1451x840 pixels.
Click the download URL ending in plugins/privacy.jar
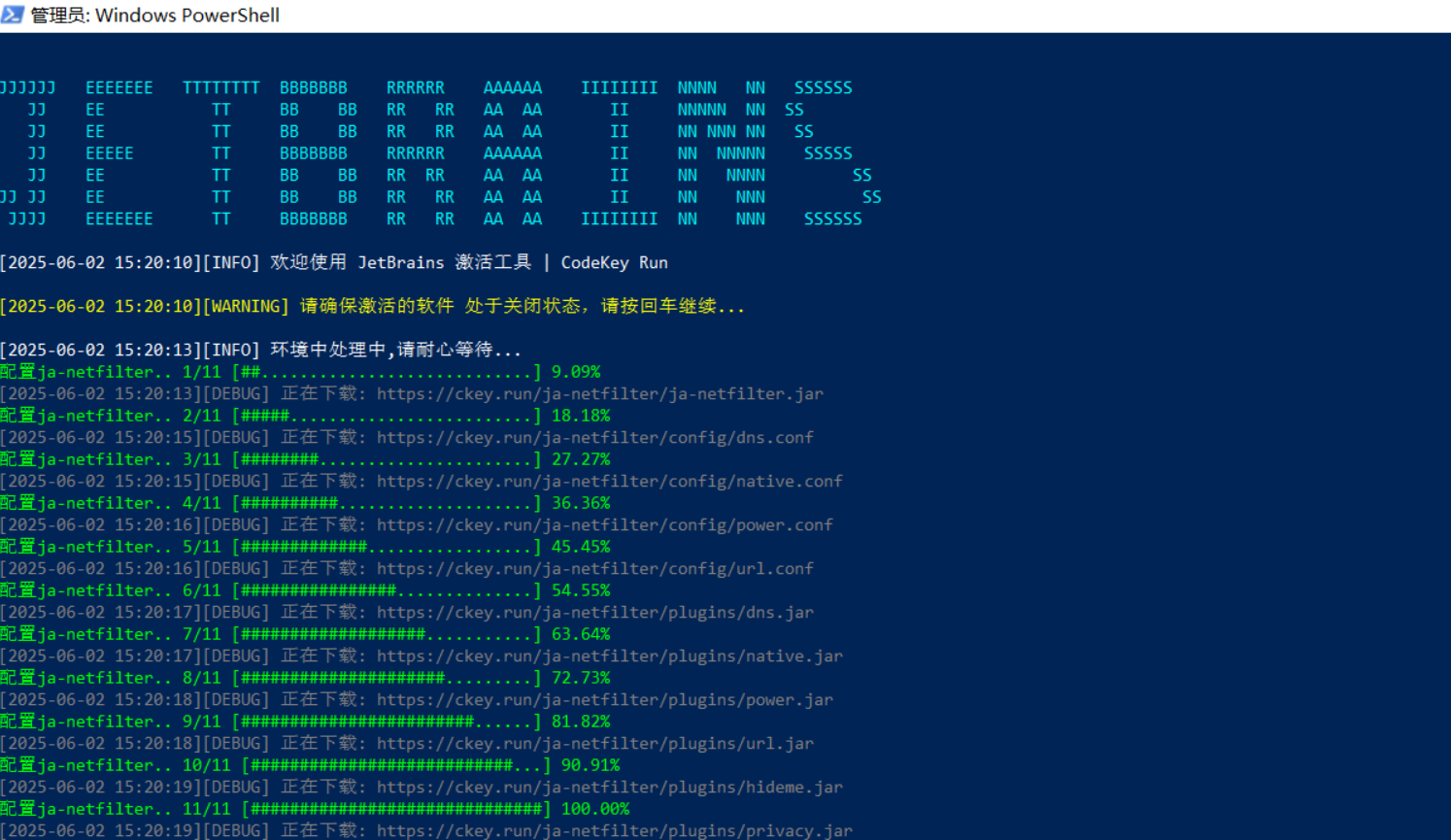(x=615, y=830)
